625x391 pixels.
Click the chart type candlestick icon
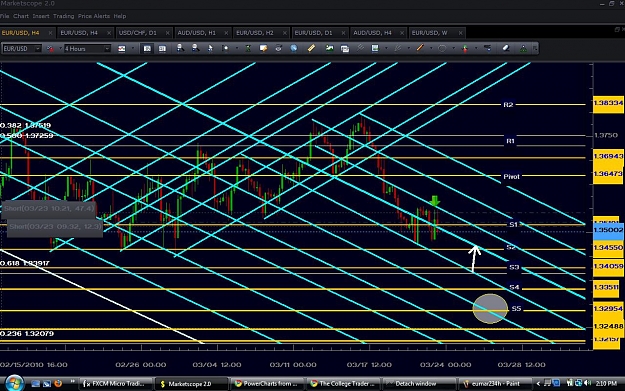click(122, 49)
